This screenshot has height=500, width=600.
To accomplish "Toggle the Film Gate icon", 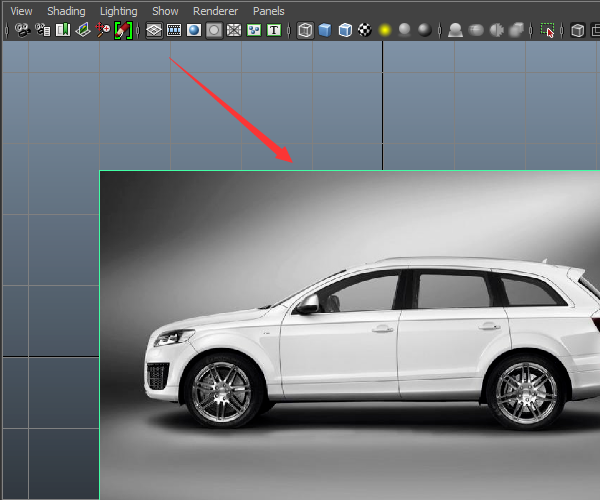I will click(x=174, y=31).
